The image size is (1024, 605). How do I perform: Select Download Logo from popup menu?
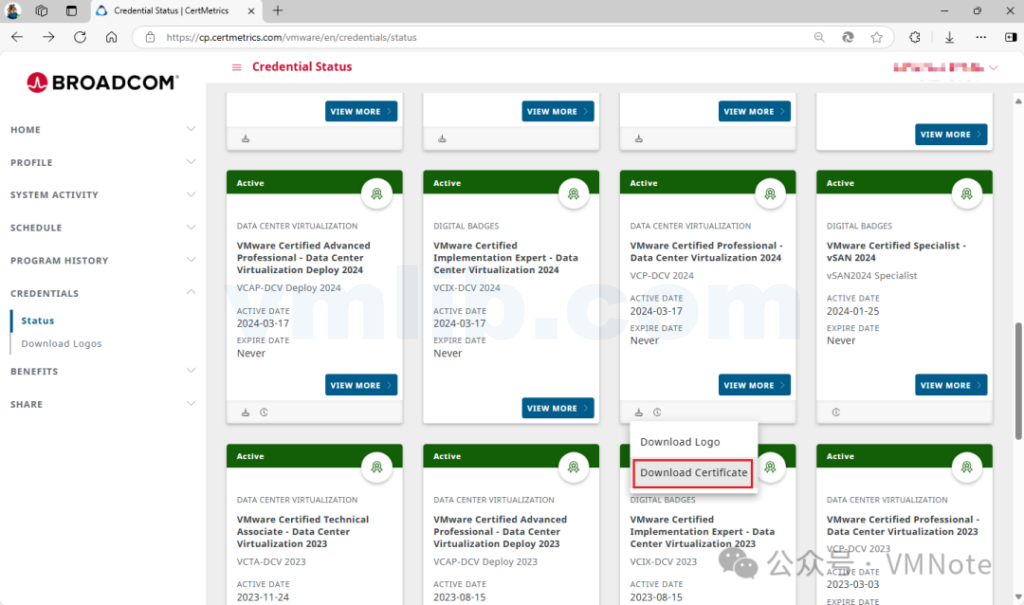(680, 442)
